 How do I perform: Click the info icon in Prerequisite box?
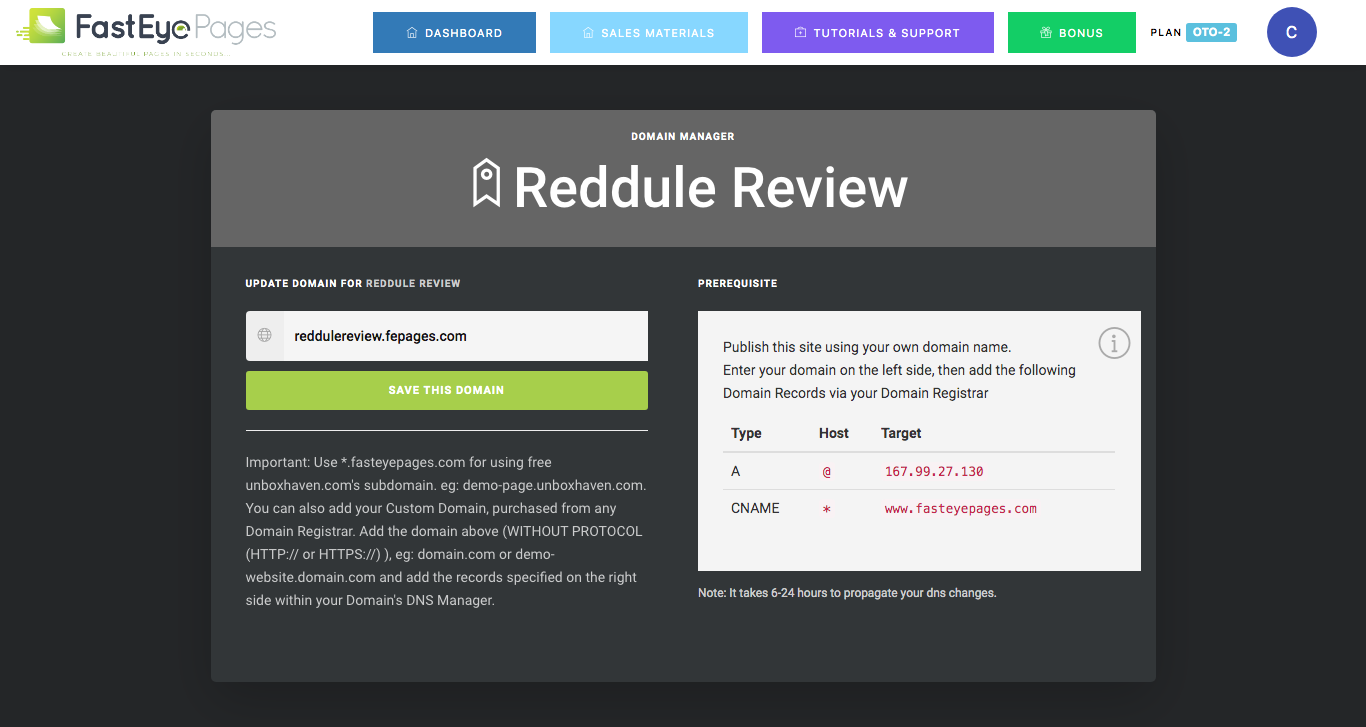point(1114,343)
